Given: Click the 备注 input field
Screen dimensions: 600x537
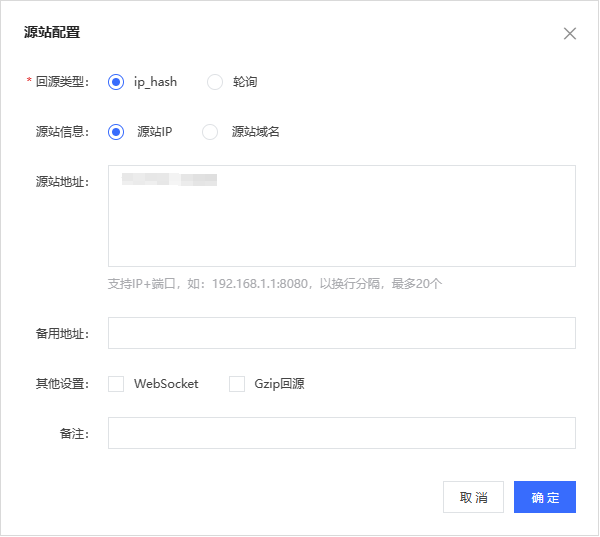Looking at the screenshot, I should point(341,433).
